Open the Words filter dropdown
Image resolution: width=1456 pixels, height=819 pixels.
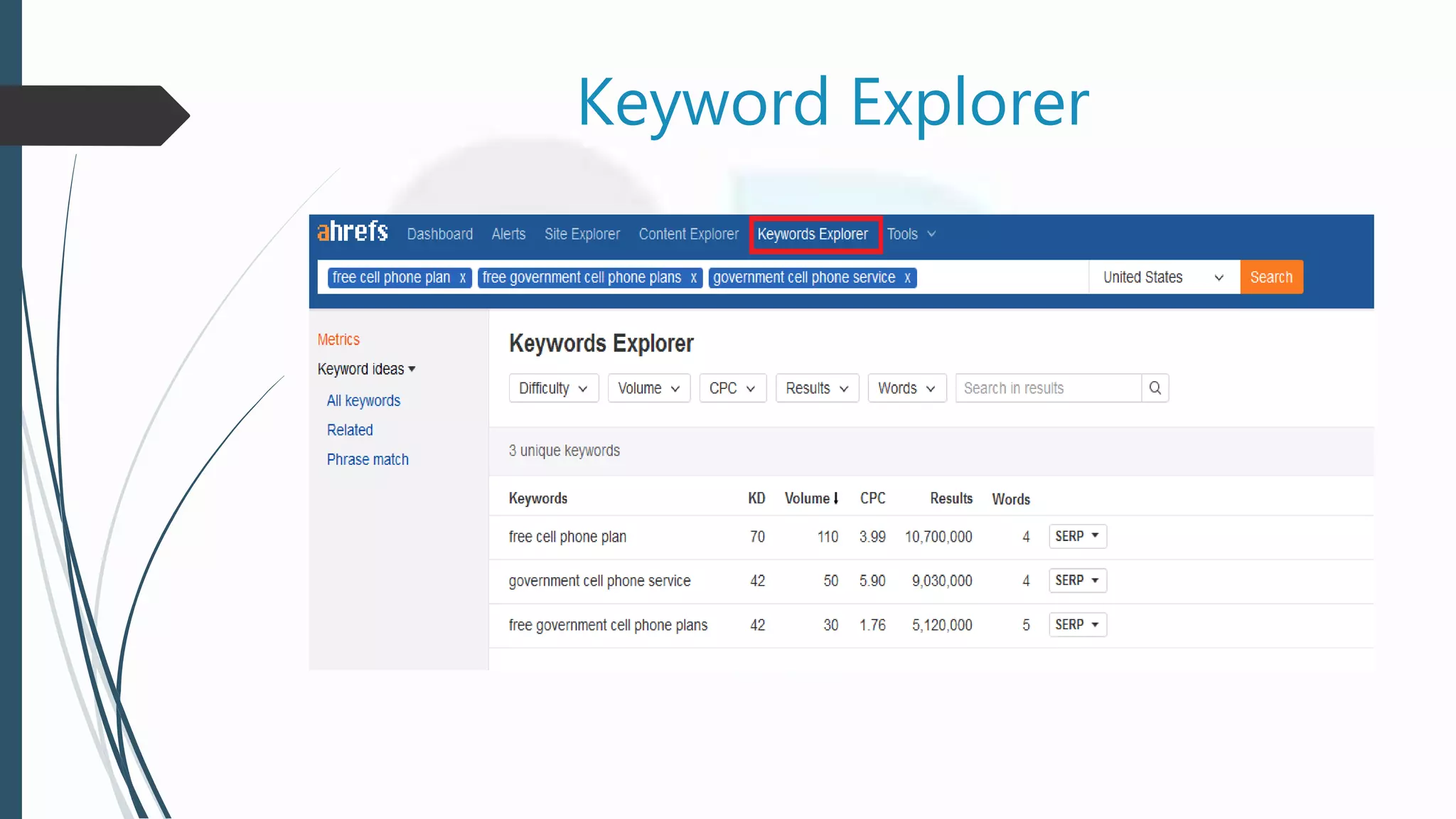pyautogui.click(x=906, y=388)
